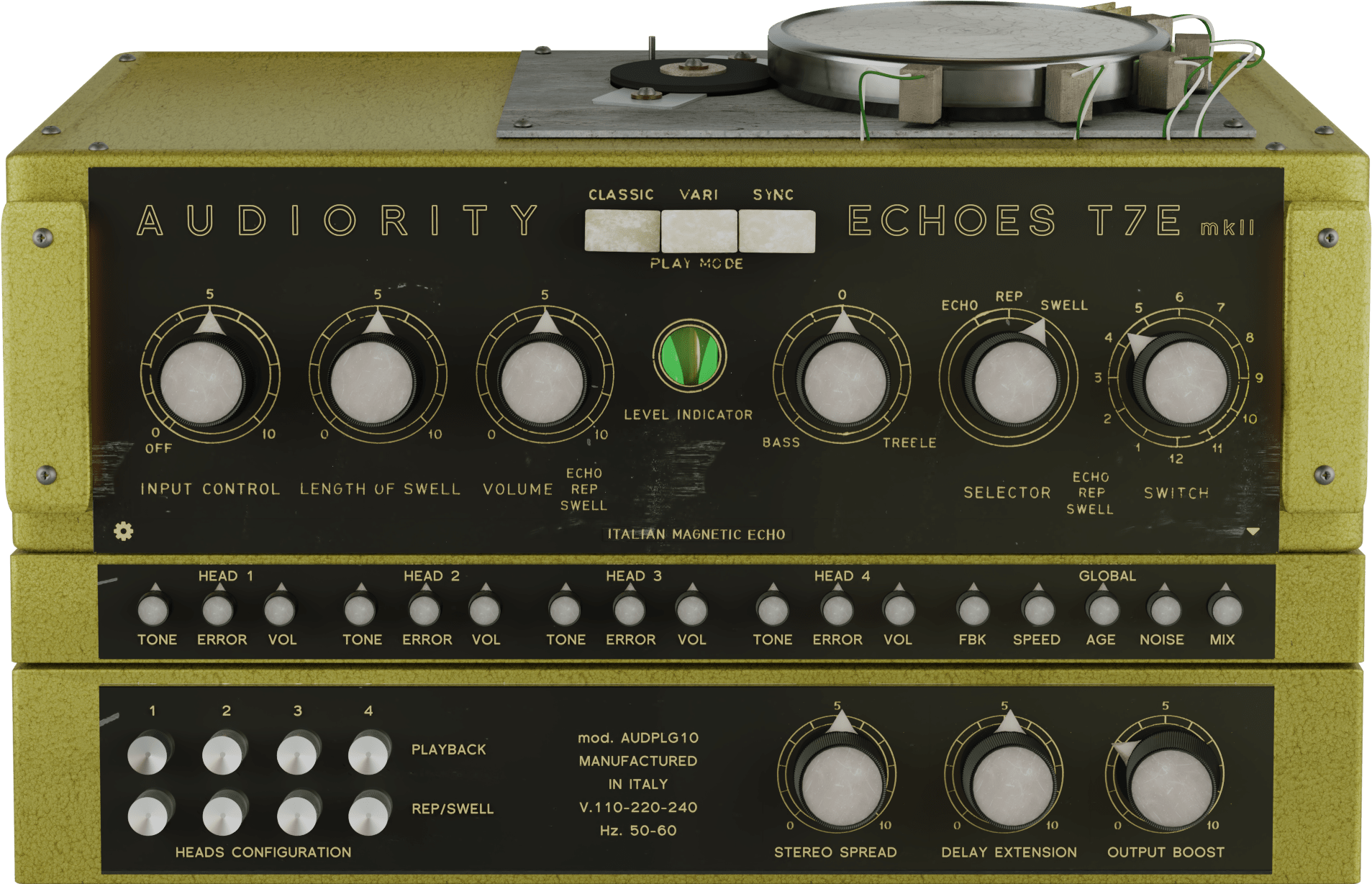This screenshot has height=884, width=1372.
Task: Adjust Head 4 TONE knob
Action: 773,609
